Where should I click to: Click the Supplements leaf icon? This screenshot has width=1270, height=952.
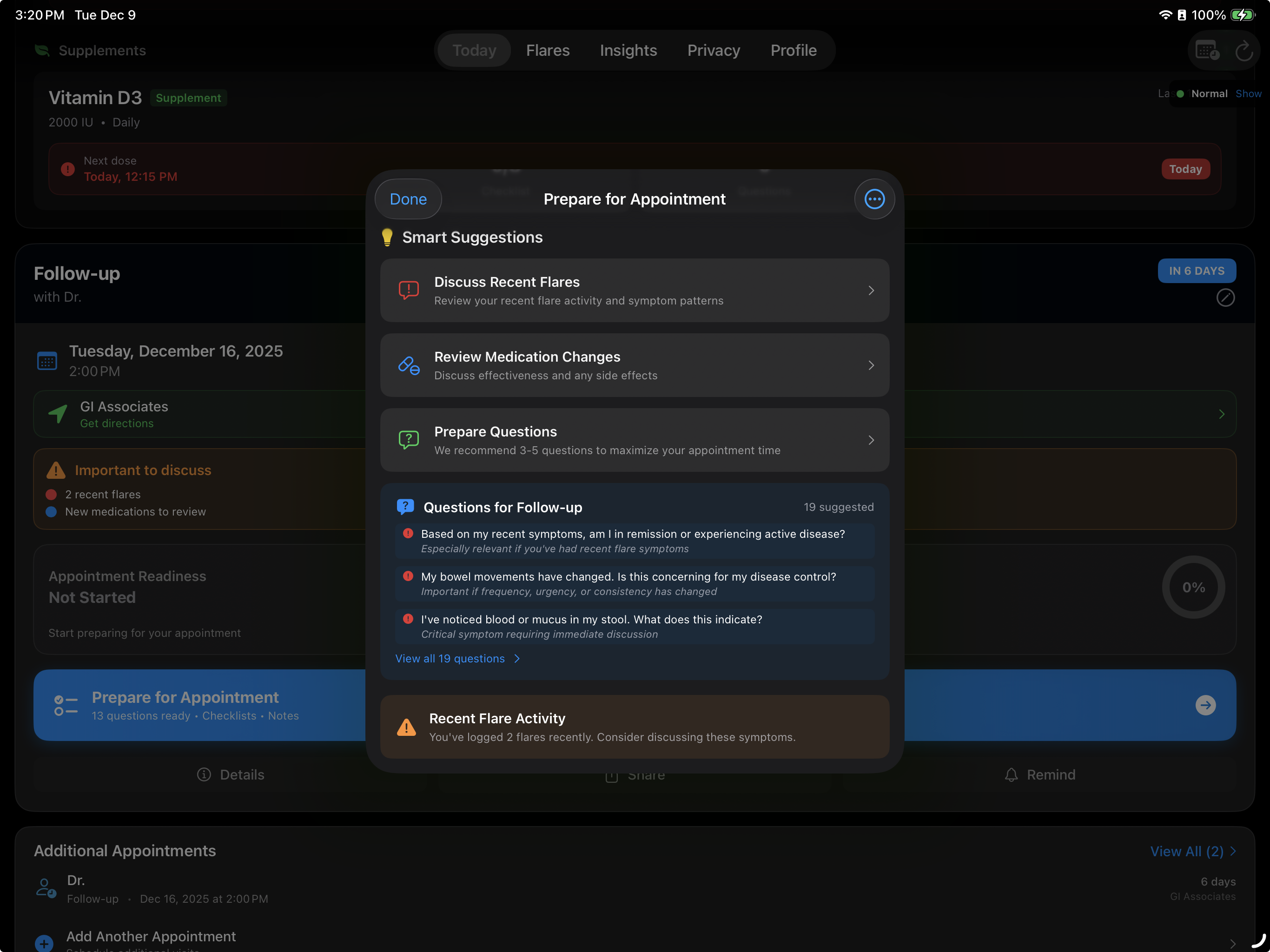coord(42,51)
